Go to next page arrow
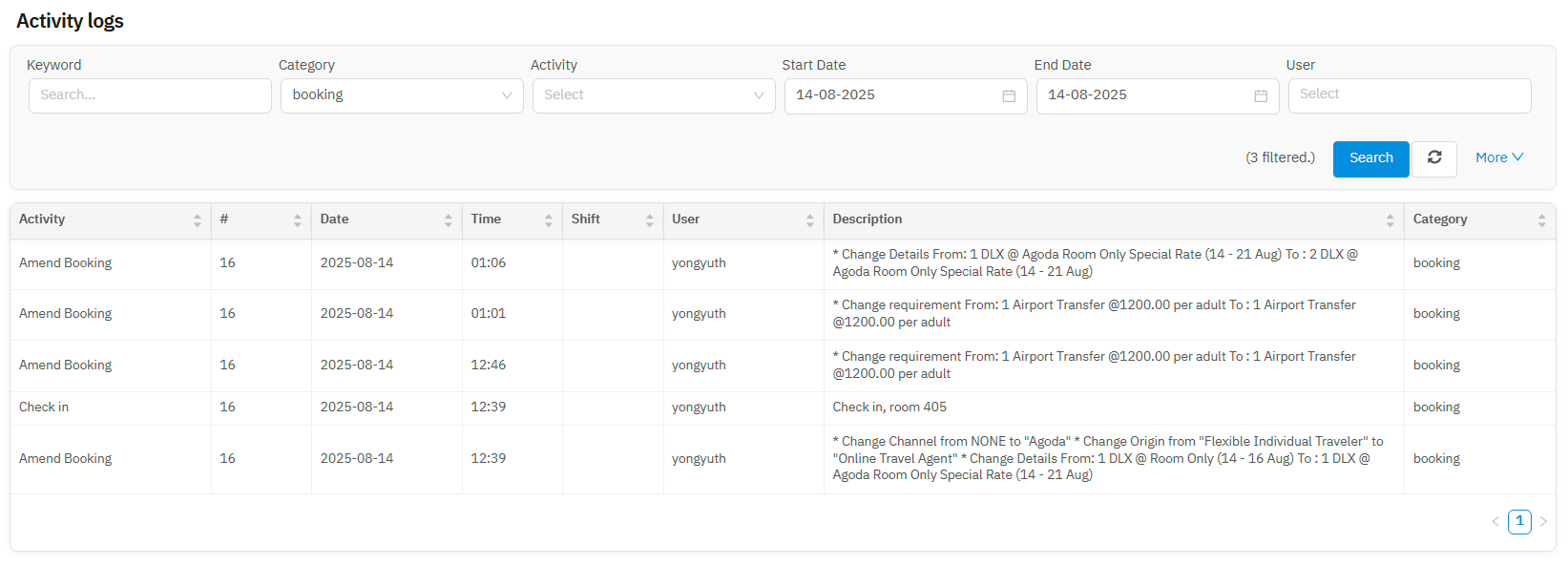The image size is (1568, 565). [x=1543, y=522]
